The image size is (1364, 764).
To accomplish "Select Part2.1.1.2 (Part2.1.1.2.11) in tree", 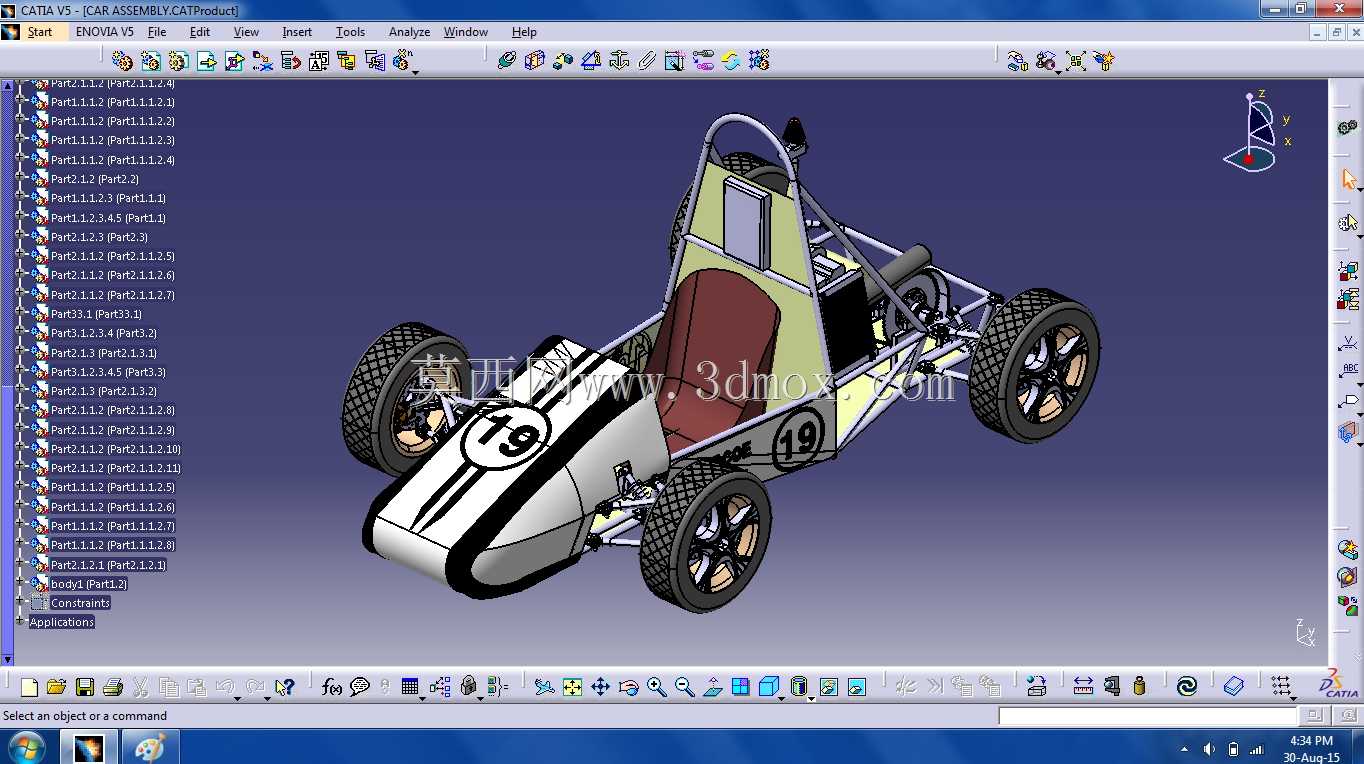I will click(116, 468).
